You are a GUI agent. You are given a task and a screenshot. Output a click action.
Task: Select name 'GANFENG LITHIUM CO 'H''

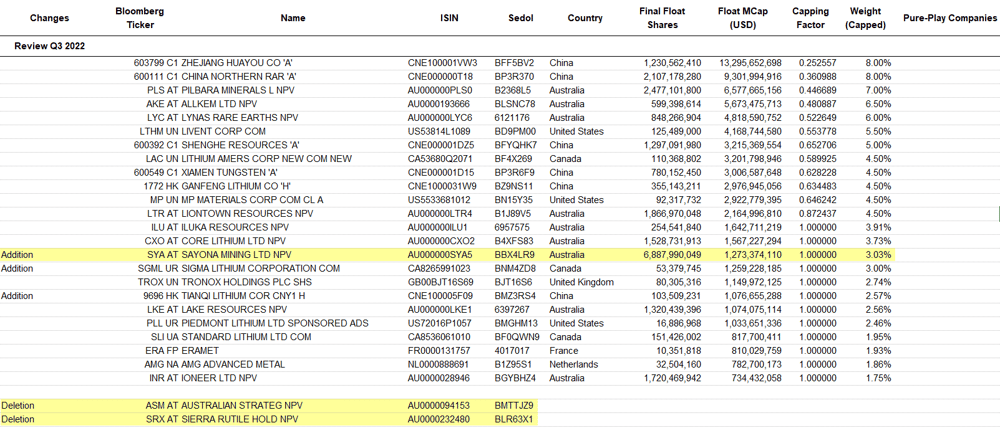click(237, 186)
